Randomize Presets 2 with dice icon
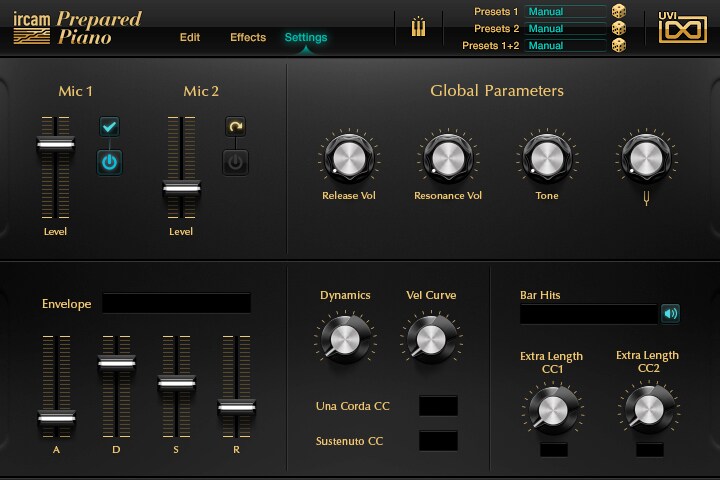 (619, 28)
